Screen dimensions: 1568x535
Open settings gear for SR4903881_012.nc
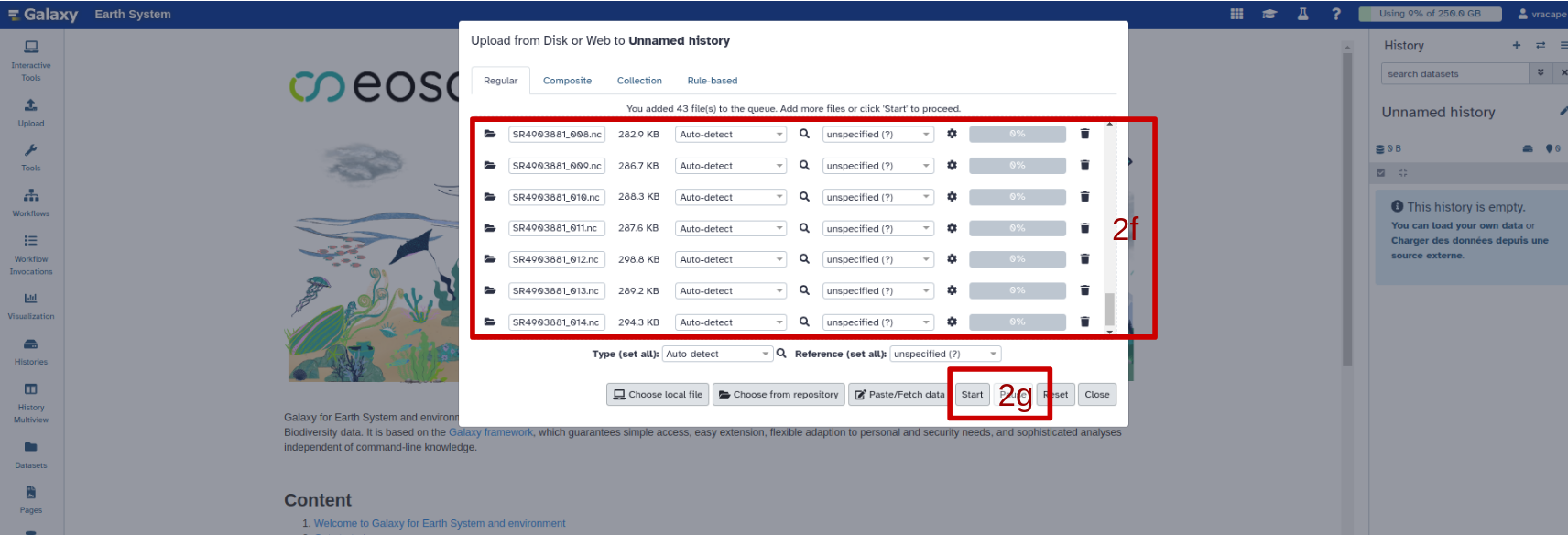coord(952,259)
